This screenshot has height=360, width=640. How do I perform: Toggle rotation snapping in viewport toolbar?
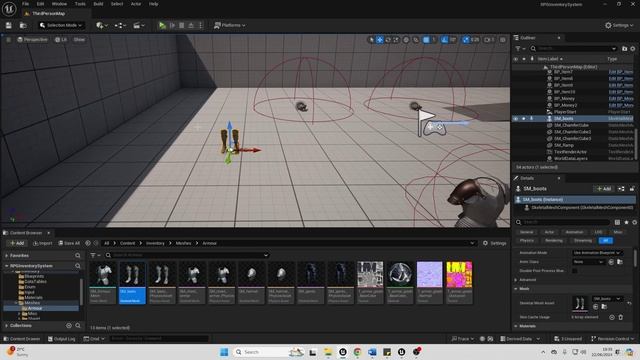click(x=444, y=40)
